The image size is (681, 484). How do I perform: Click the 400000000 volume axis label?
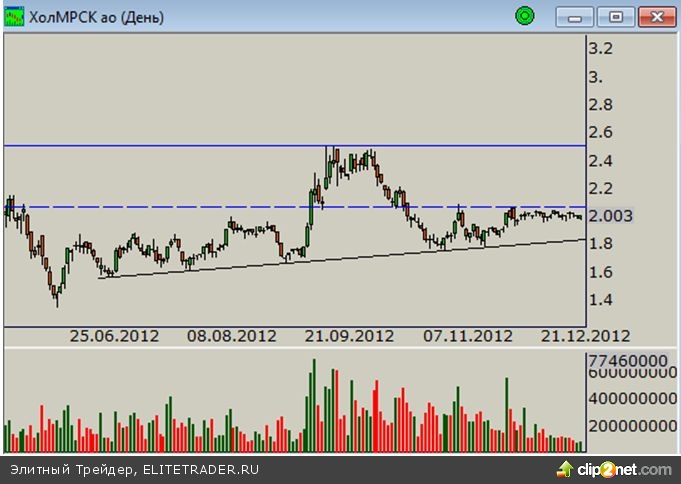tap(632, 398)
